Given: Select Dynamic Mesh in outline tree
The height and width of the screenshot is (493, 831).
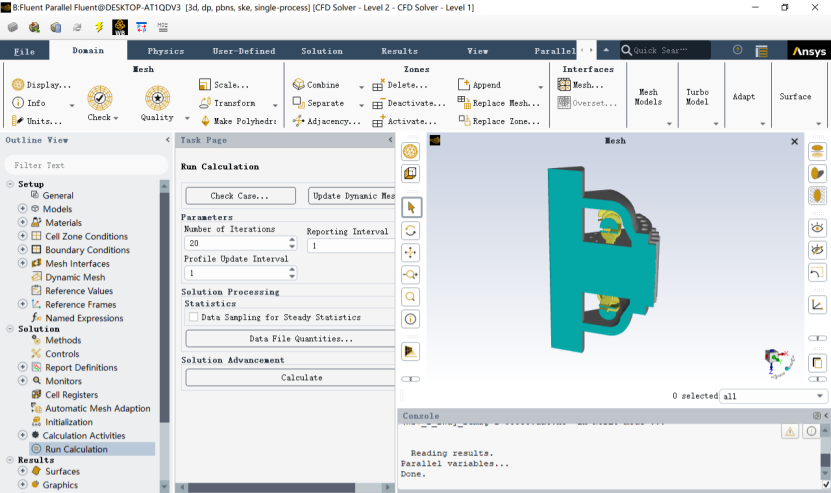Looking at the screenshot, I should pos(75,277).
